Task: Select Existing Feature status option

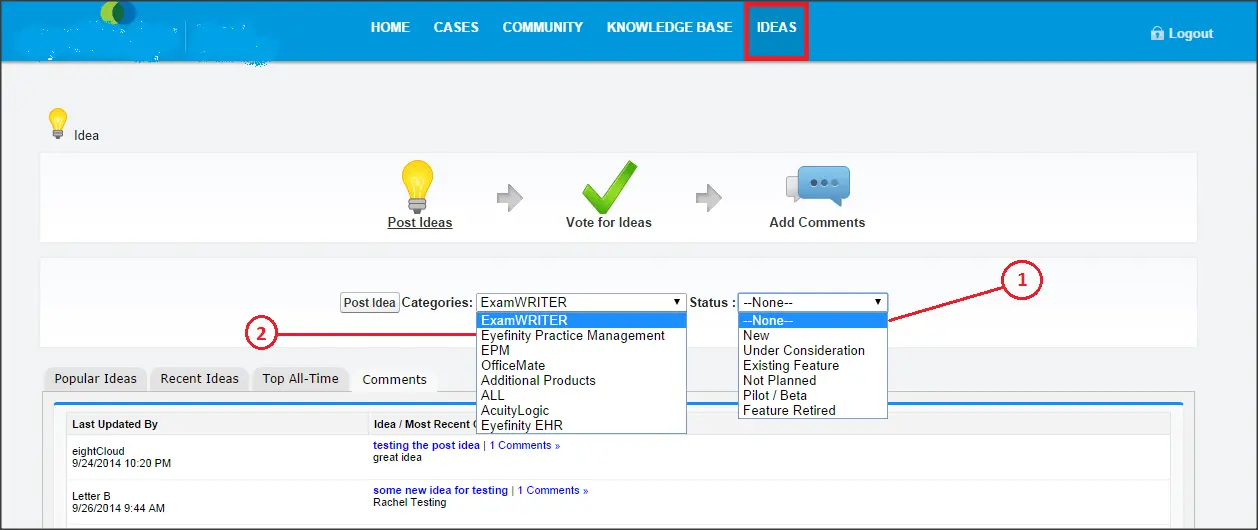Action: 813,365
